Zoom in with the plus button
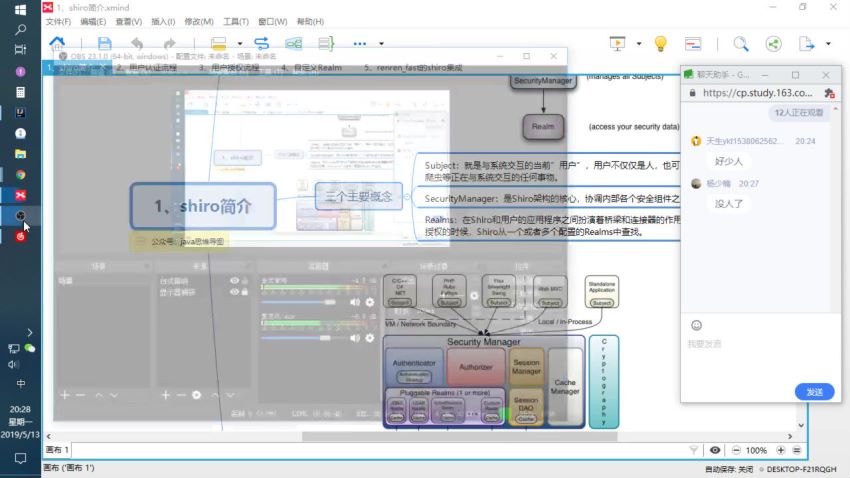This screenshot has height=478, width=850. (x=781, y=450)
